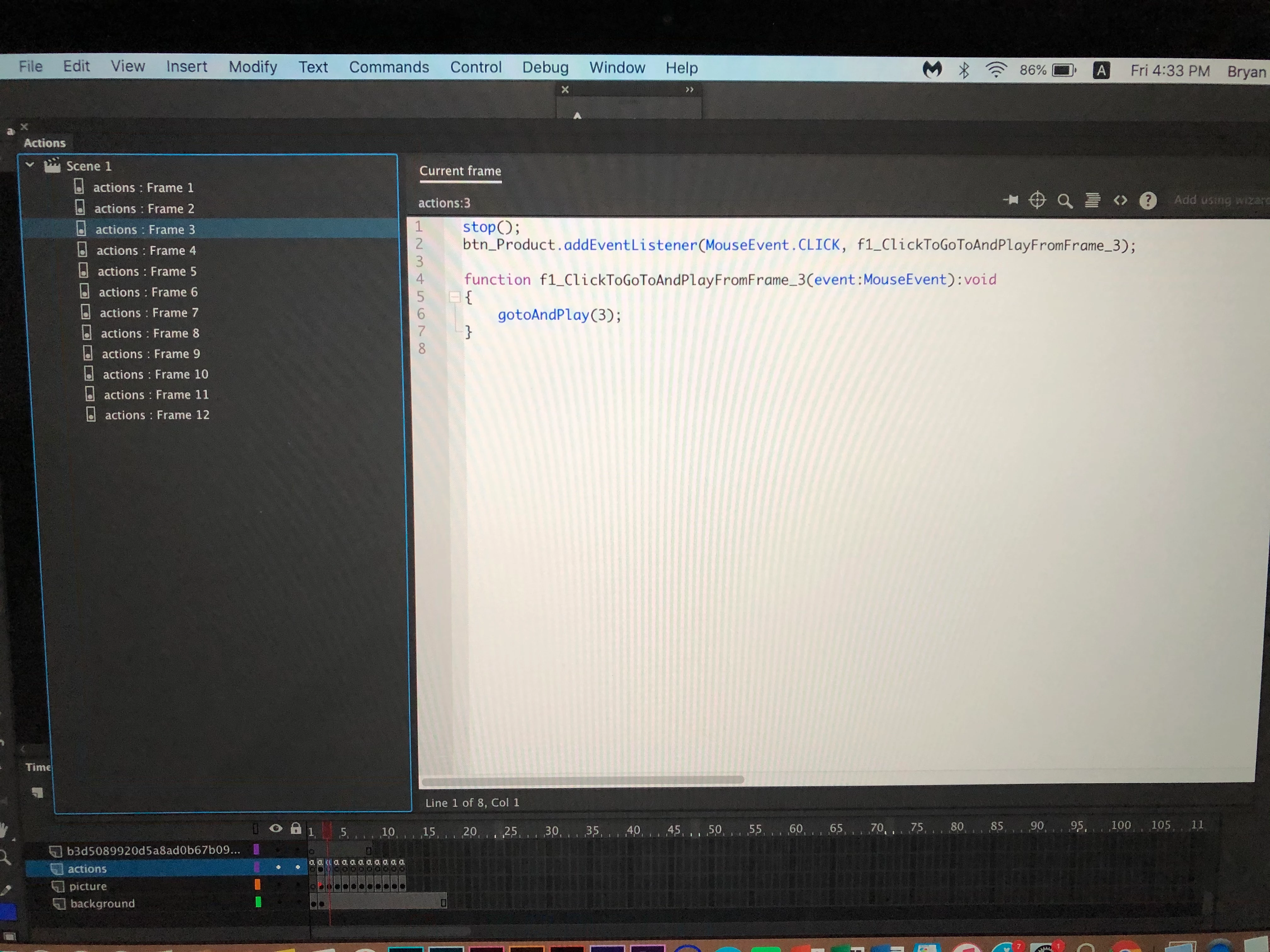The image size is (1270, 952).
Task: Collapse the Scene 1 tree node
Action: [x=31, y=165]
